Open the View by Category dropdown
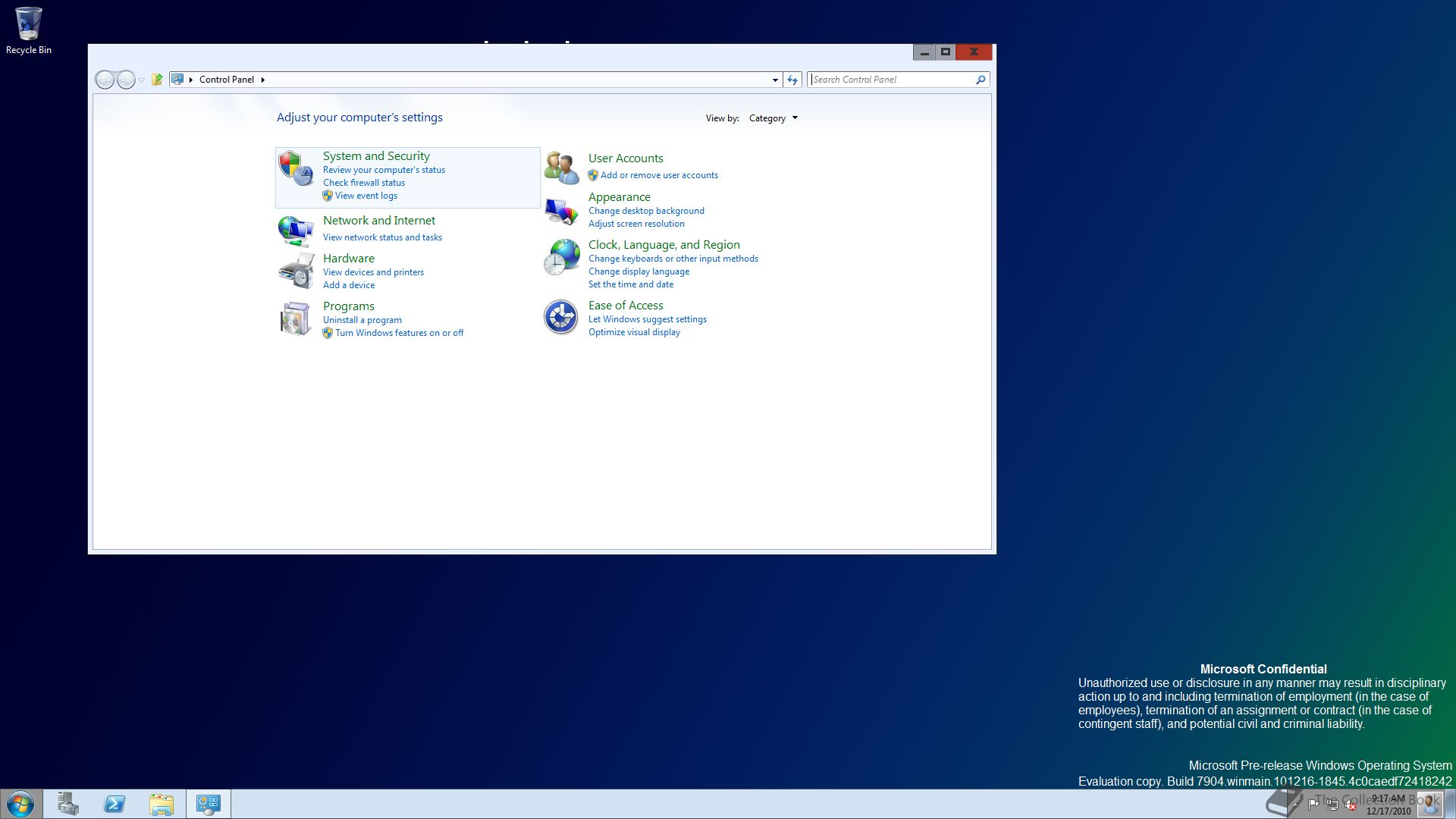 click(773, 118)
